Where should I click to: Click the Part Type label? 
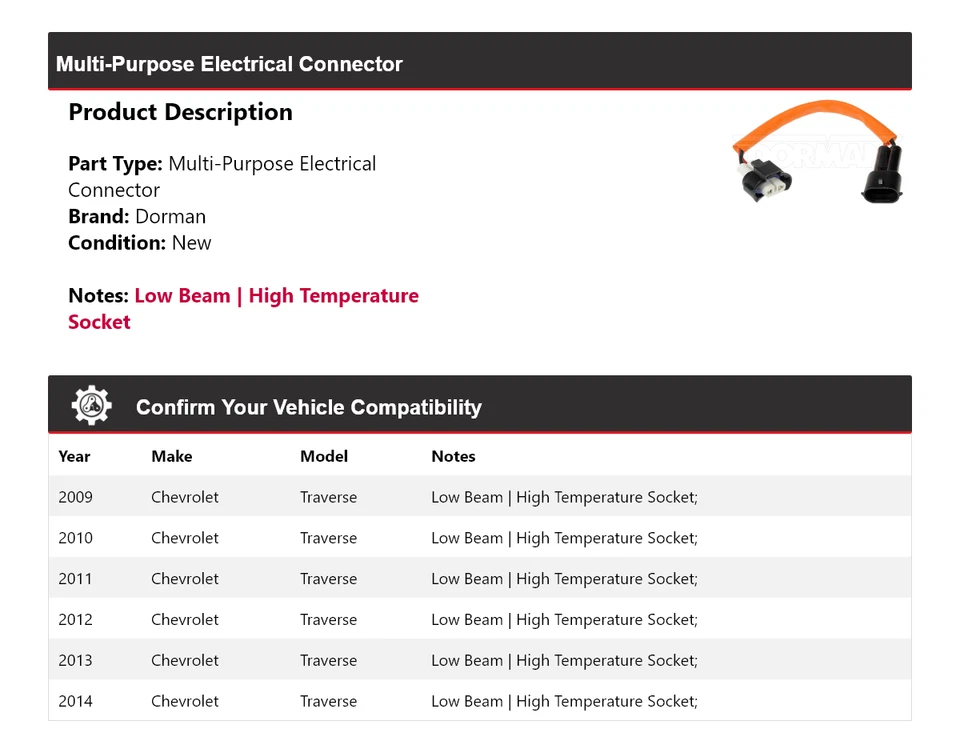pyautogui.click(x=114, y=164)
